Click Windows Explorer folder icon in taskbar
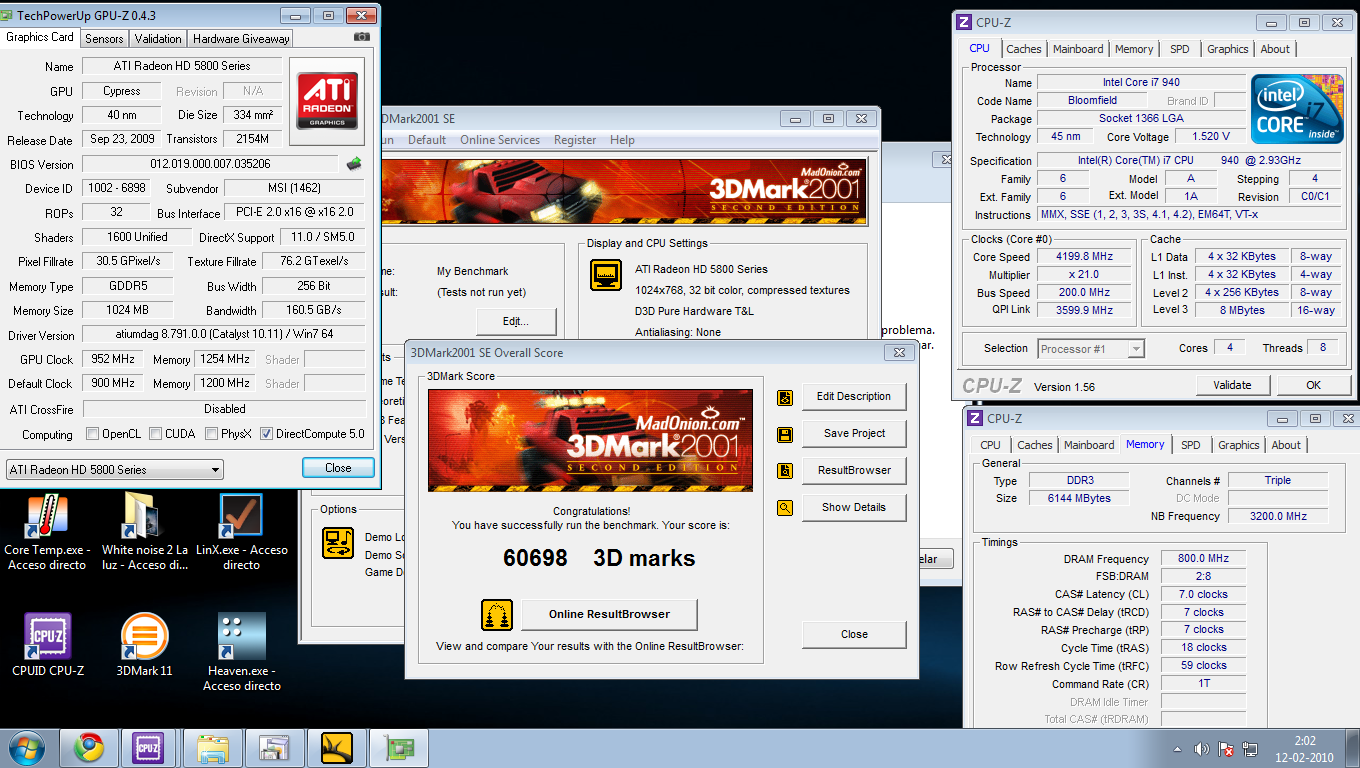Viewport: 1360px width, 768px height. tap(213, 748)
